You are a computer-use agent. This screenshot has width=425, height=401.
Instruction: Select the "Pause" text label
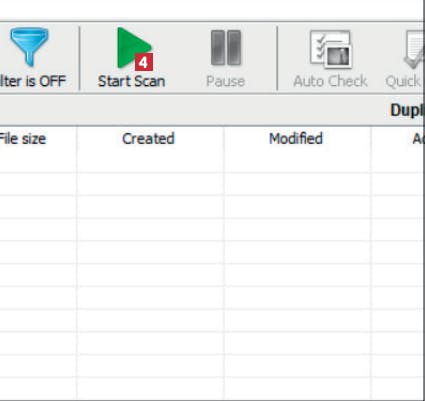coord(225,81)
